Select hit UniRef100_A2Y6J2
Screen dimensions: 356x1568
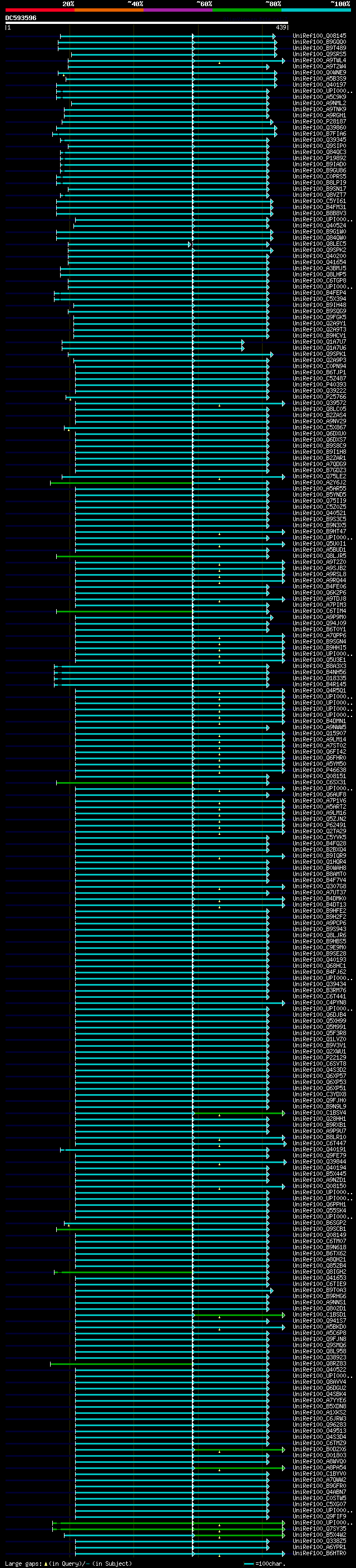tap(319, 483)
